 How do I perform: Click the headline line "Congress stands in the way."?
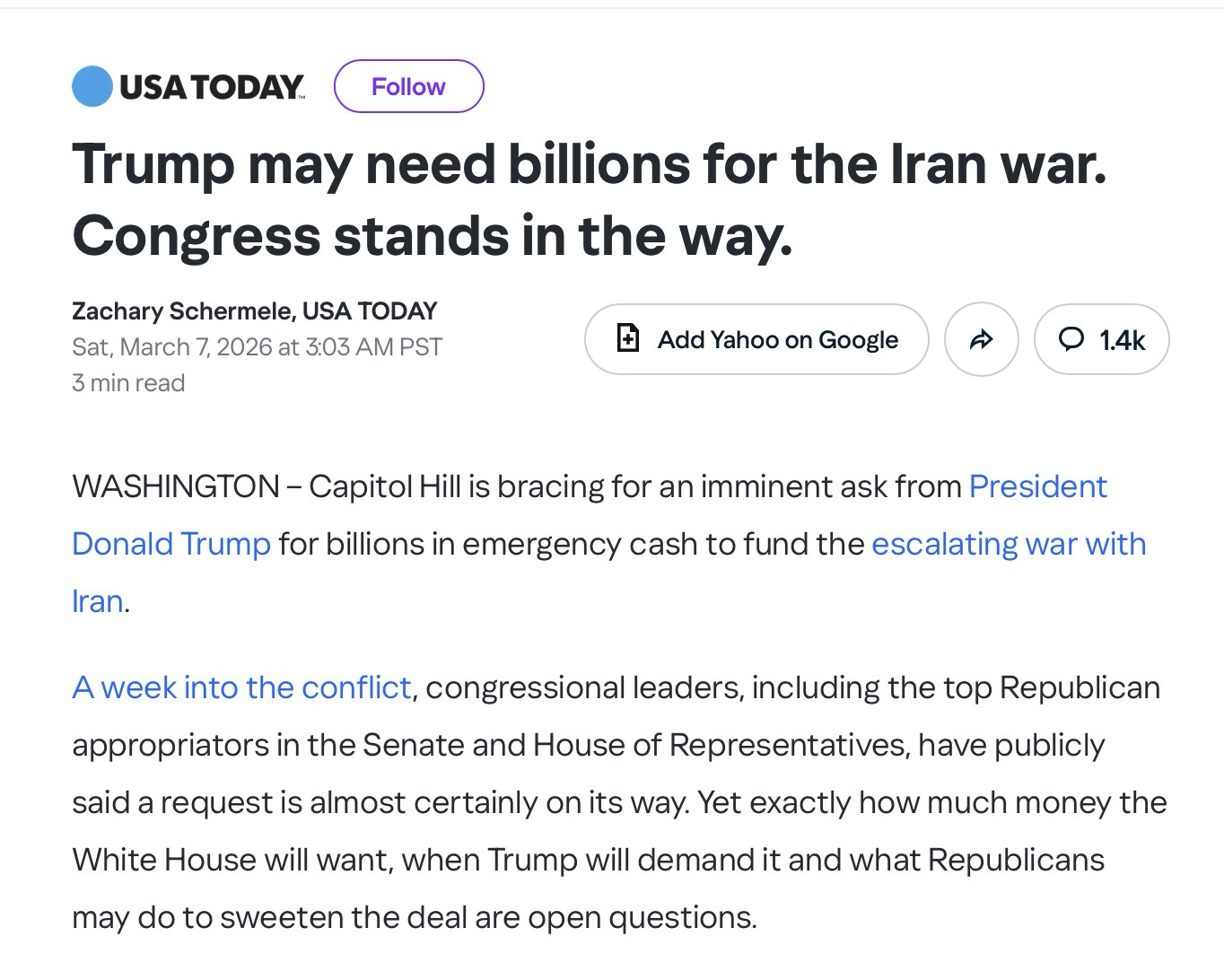click(433, 236)
